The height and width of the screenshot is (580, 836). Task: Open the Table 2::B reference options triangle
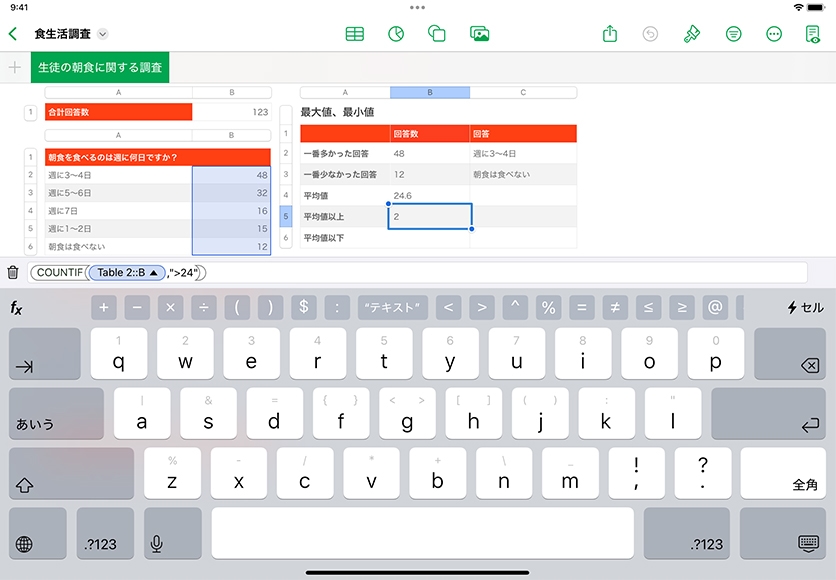click(x=153, y=272)
